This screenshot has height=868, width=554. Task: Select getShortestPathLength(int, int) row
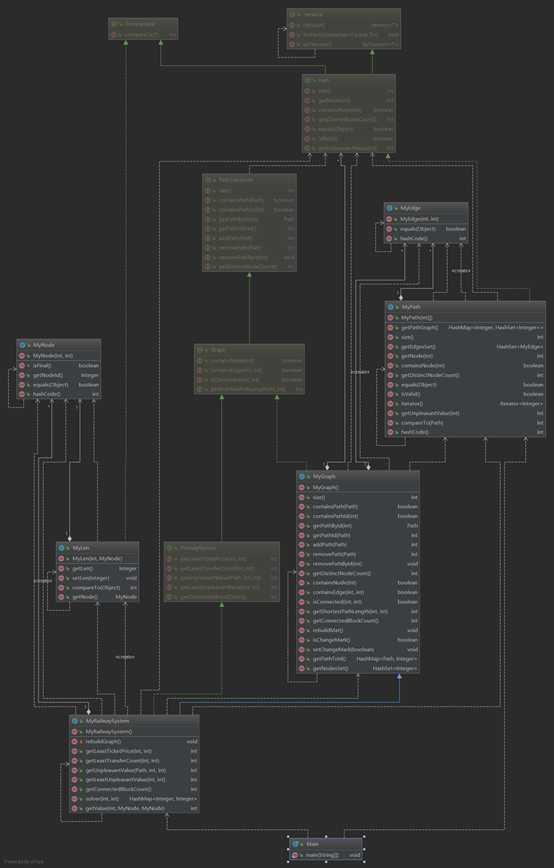(358, 612)
